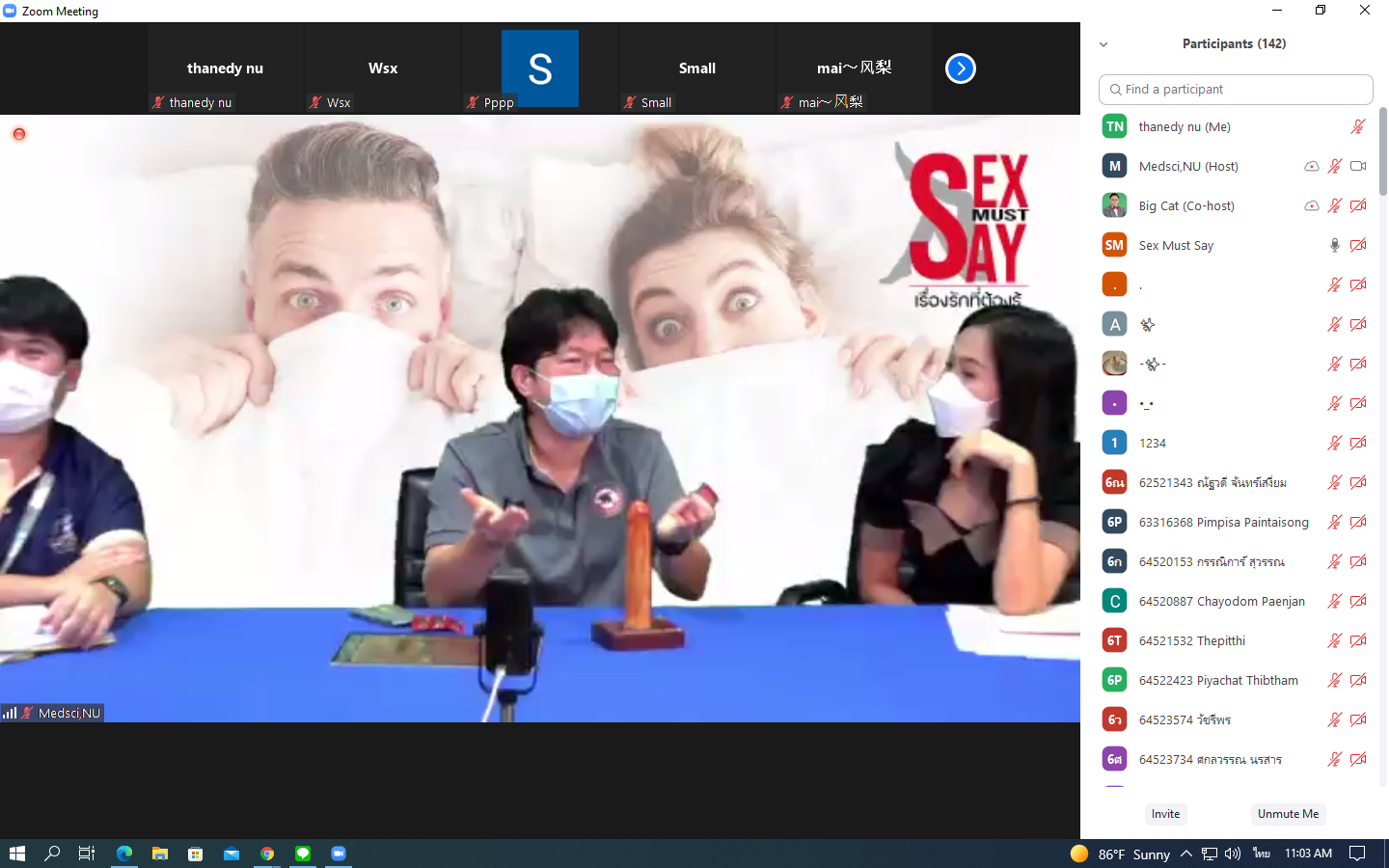Image resolution: width=1389 pixels, height=868 pixels.
Task: Click video-off icon for 64521532 Thepitthi
Action: click(x=1358, y=640)
